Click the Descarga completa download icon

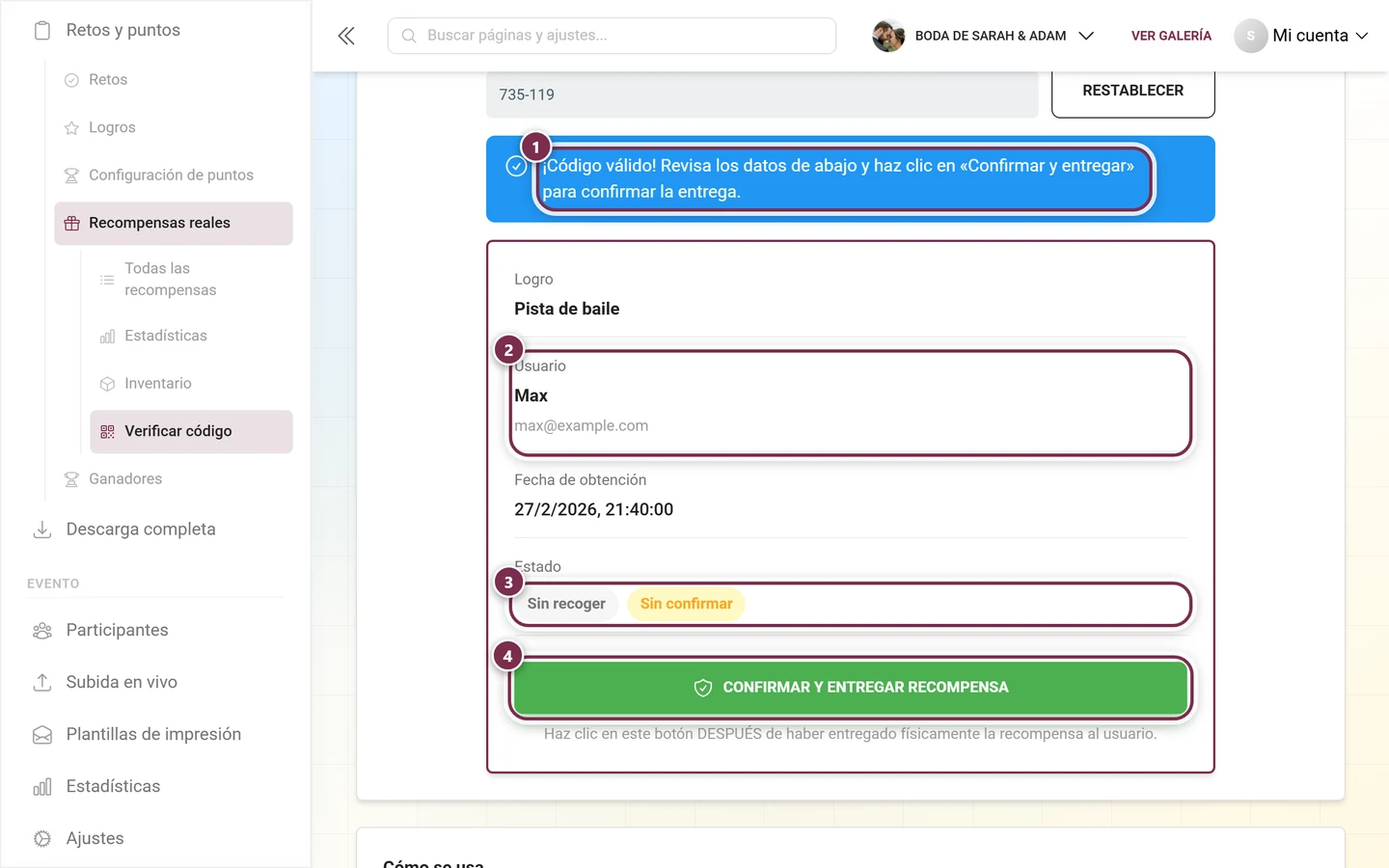pyautogui.click(x=42, y=529)
